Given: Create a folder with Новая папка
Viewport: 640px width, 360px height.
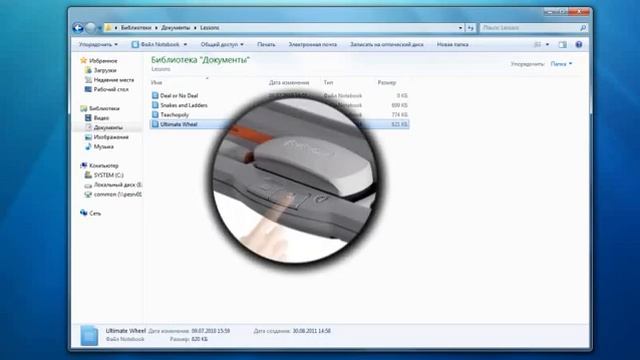Looking at the screenshot, I should pyautogui.click(x=453, y=44).
